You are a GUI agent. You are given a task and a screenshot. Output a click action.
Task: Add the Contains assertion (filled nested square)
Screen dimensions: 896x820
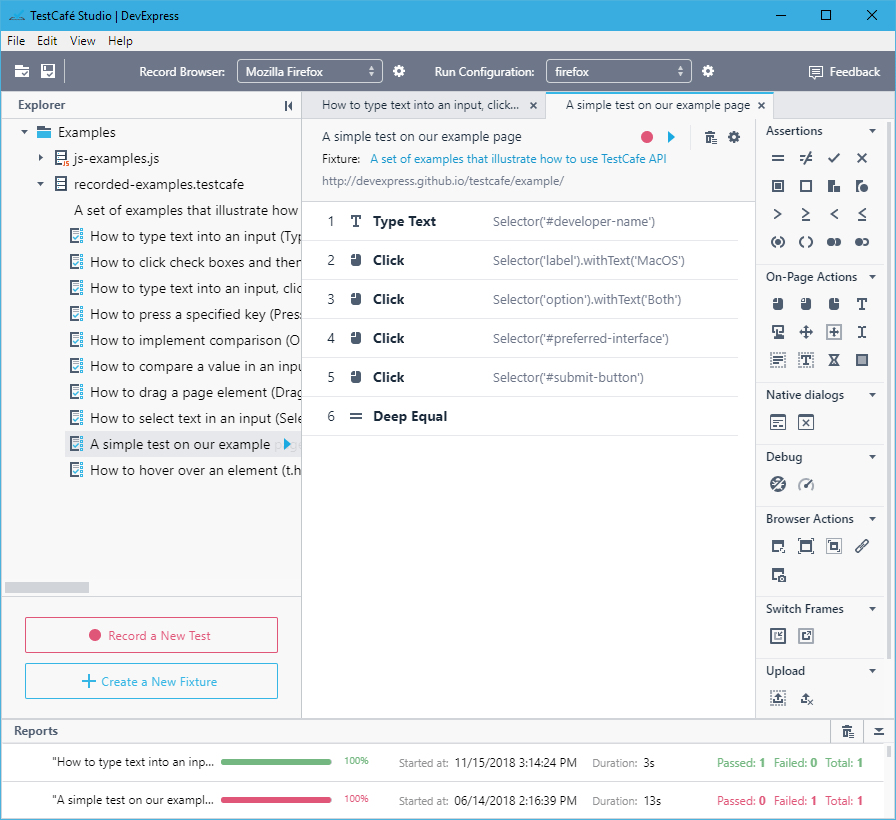point(778,186)
